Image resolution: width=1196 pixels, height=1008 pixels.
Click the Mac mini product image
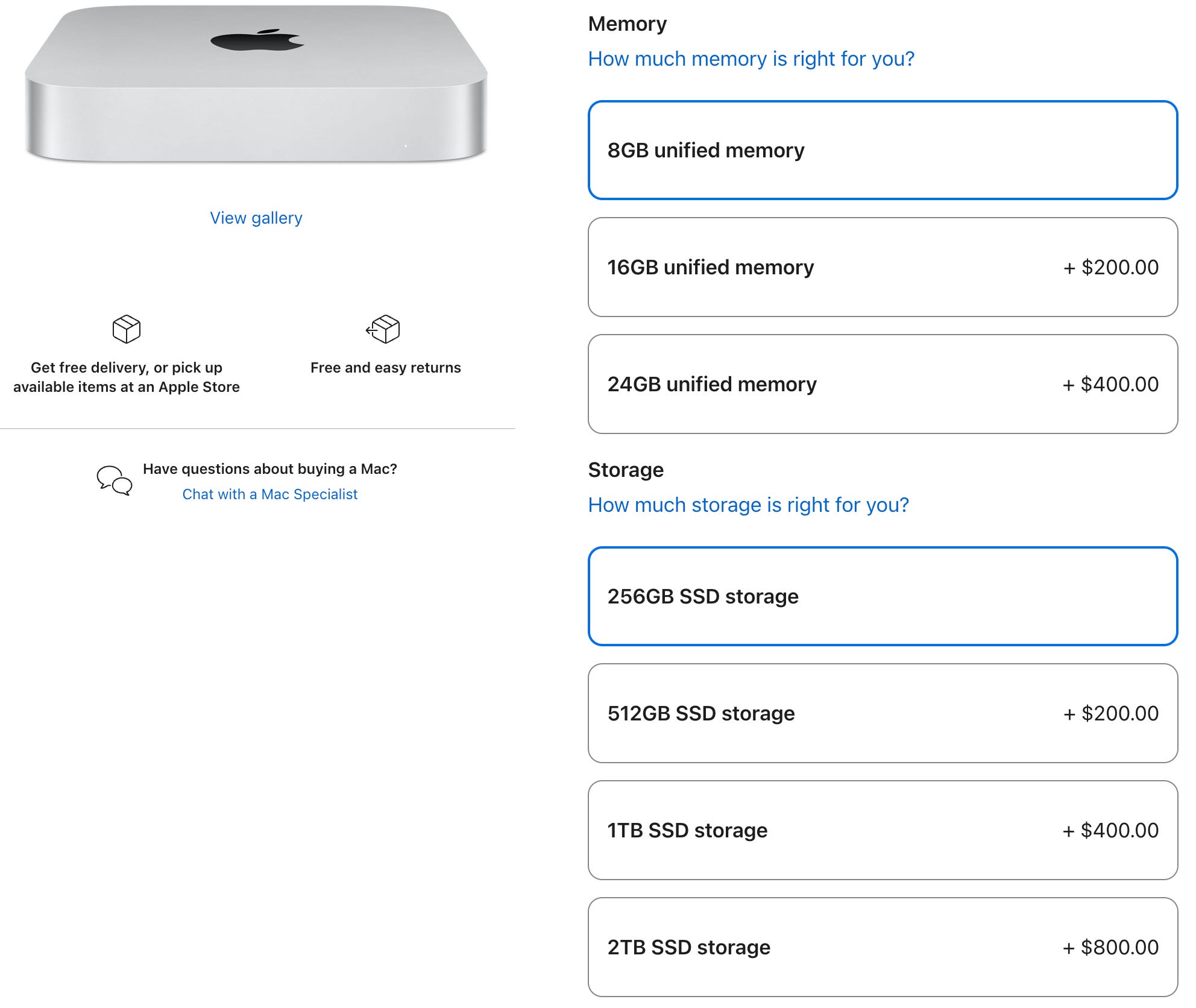pos(256,84)
